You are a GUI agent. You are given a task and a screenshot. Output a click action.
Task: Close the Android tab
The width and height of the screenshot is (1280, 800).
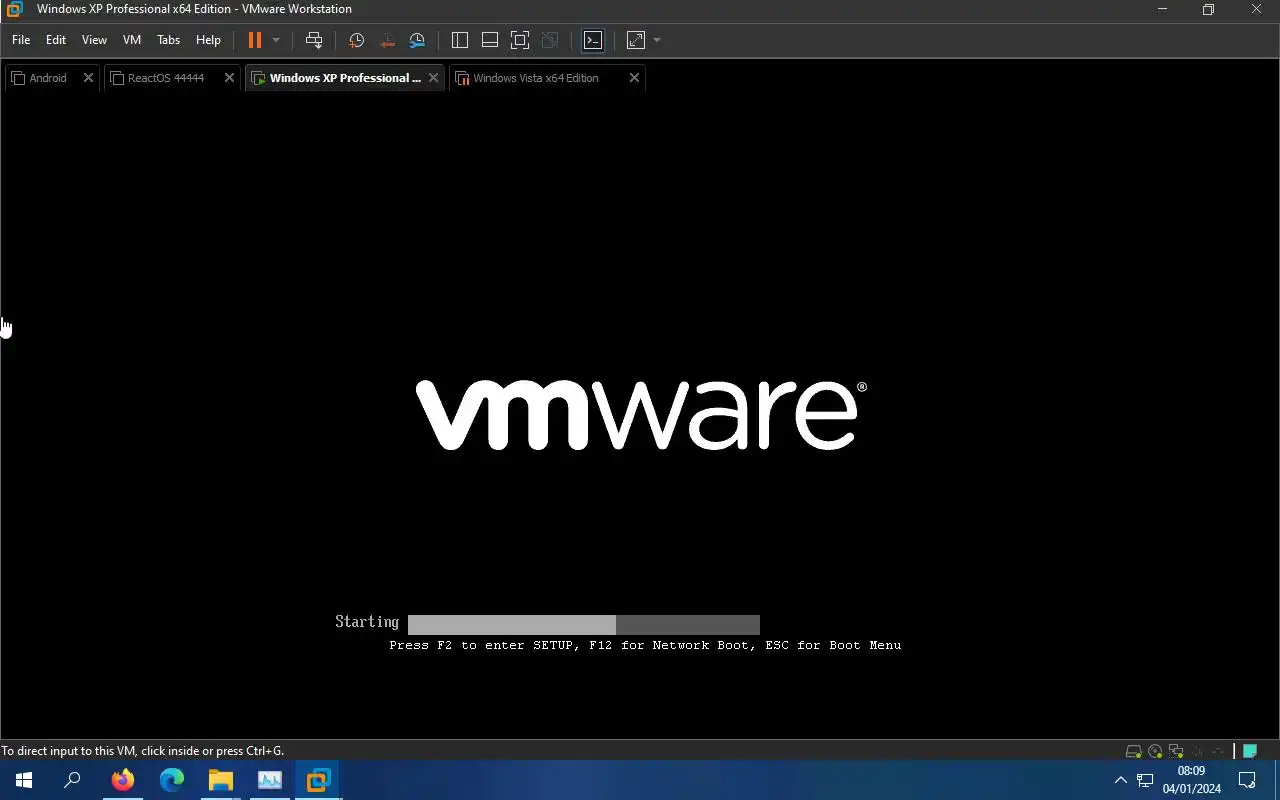tap(88, 78)
